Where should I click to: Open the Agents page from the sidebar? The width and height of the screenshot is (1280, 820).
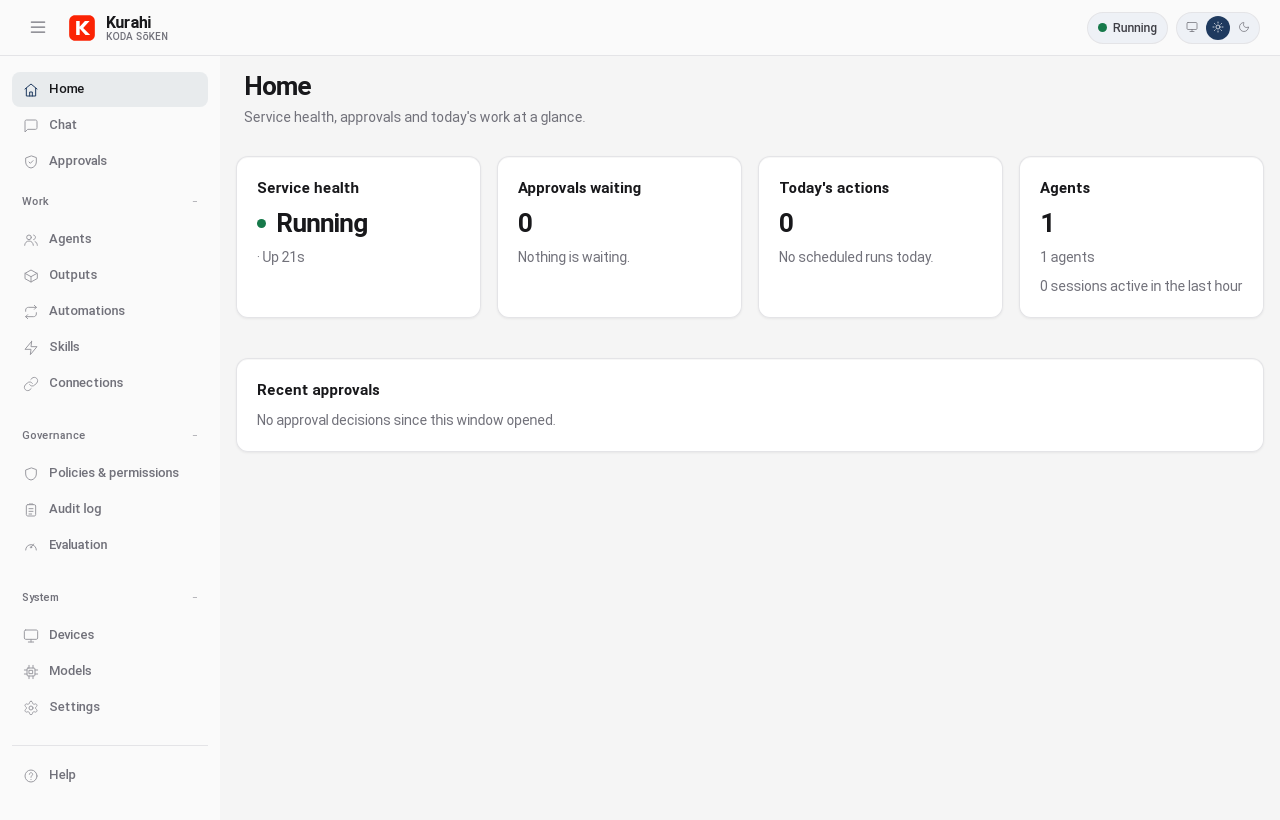click(110, 239)
